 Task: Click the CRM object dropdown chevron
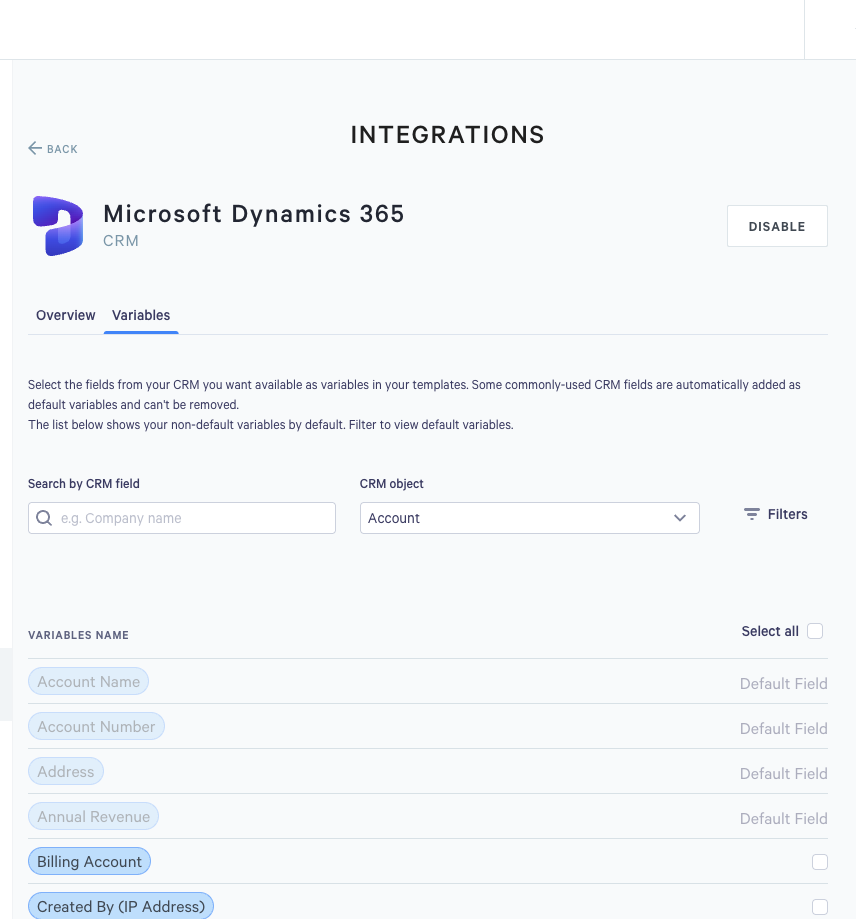tap(680, 518)
